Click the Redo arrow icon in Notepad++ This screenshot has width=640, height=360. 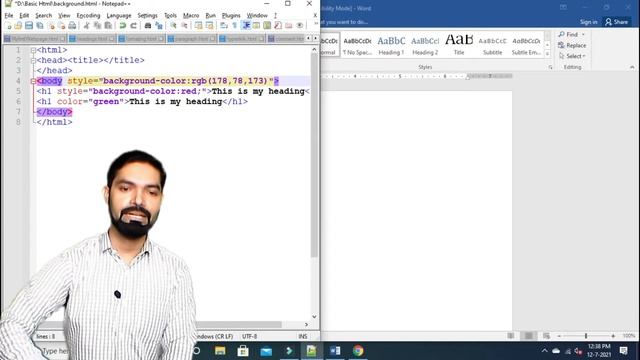tap(133, 26)
